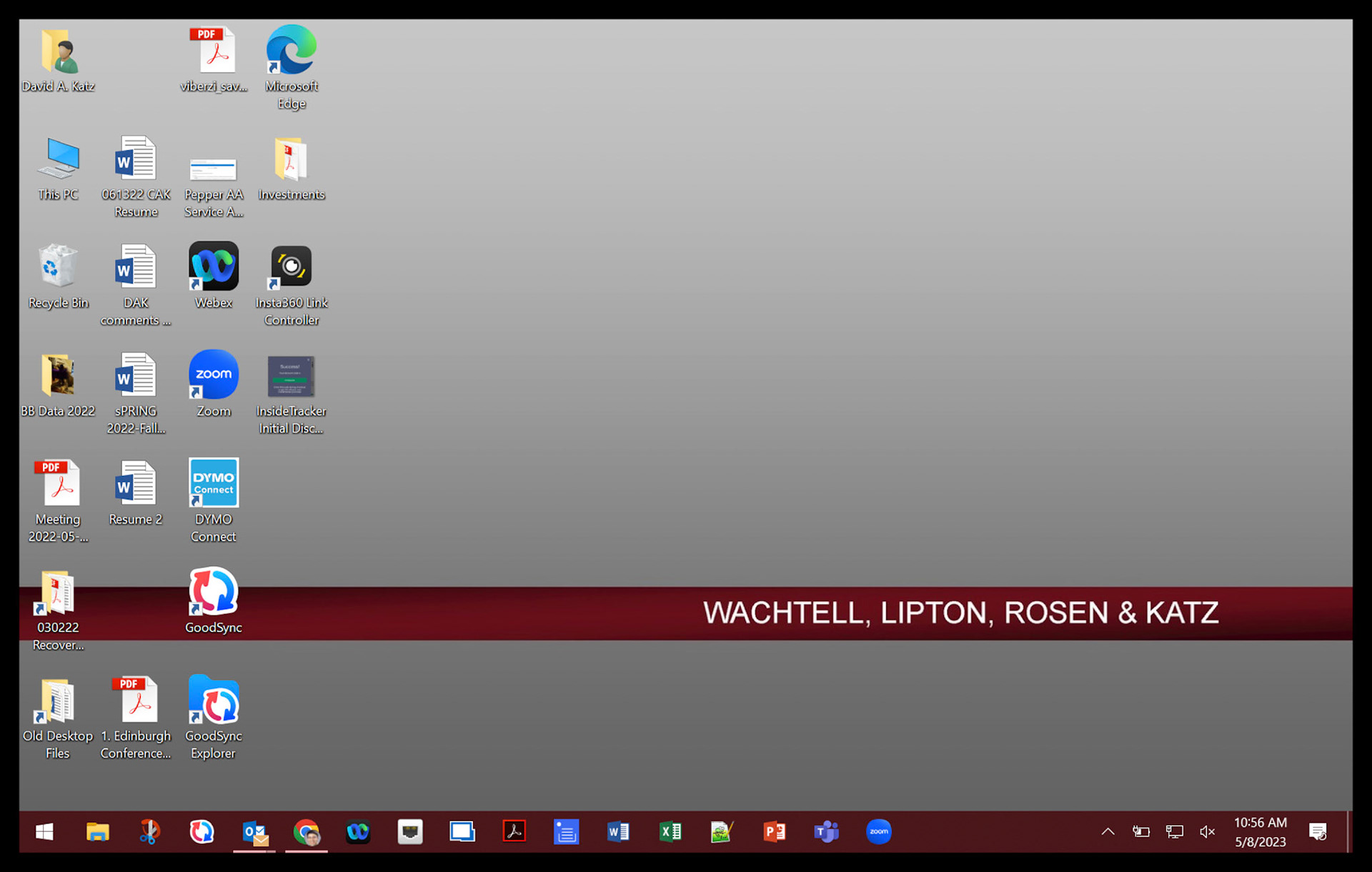Open the Action Center notifications
The image size is (1372, 872).
click(1318, 832)
